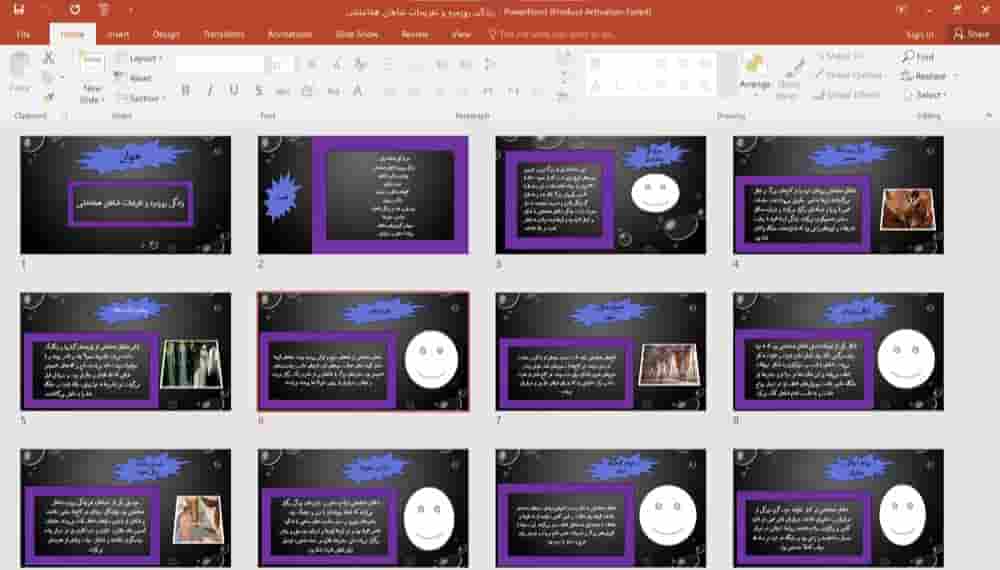Click the Cut scissors icon
Image resolution: width=1000 pixels, height=570 pixels.
(x=48, y=58)
